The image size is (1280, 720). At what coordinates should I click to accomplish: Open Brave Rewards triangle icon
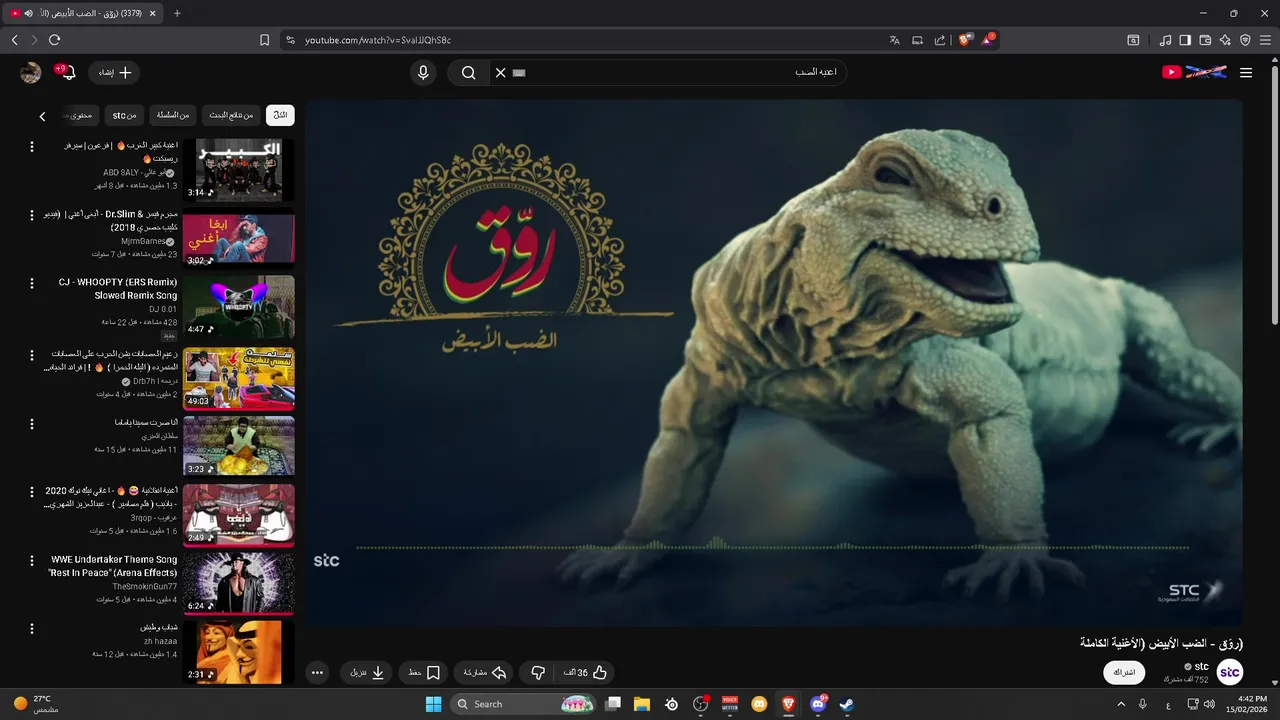pos(988,40)
